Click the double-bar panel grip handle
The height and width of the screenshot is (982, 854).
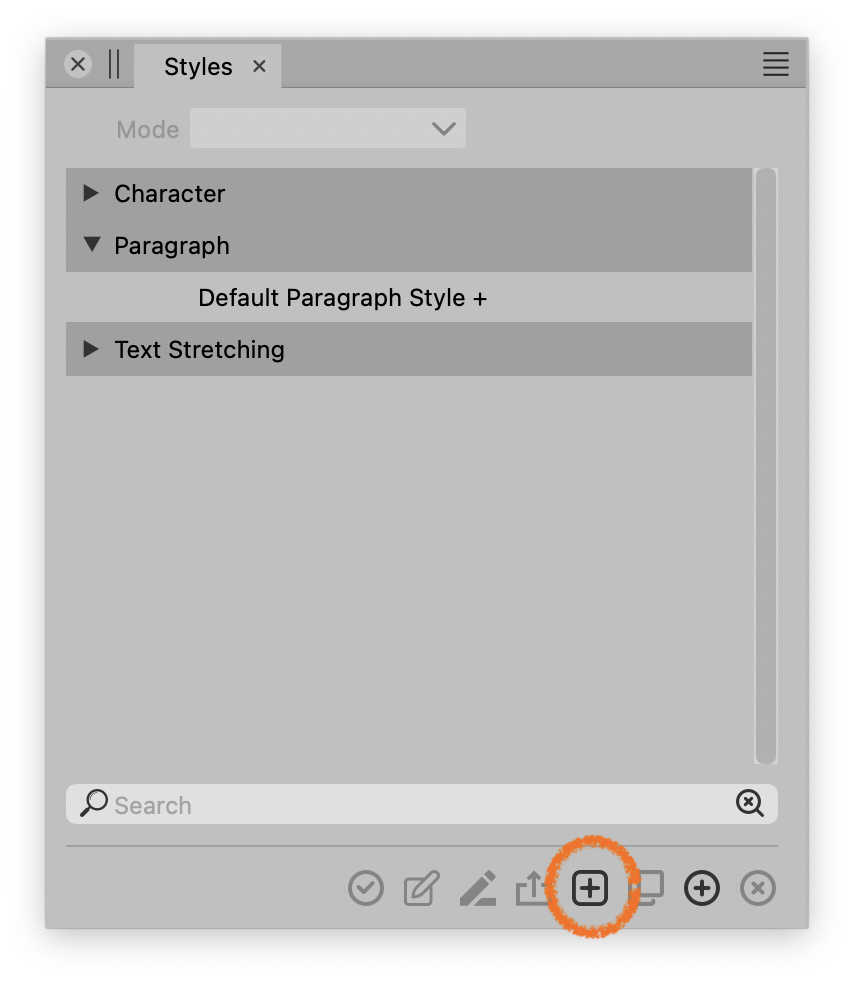point(113,65)
